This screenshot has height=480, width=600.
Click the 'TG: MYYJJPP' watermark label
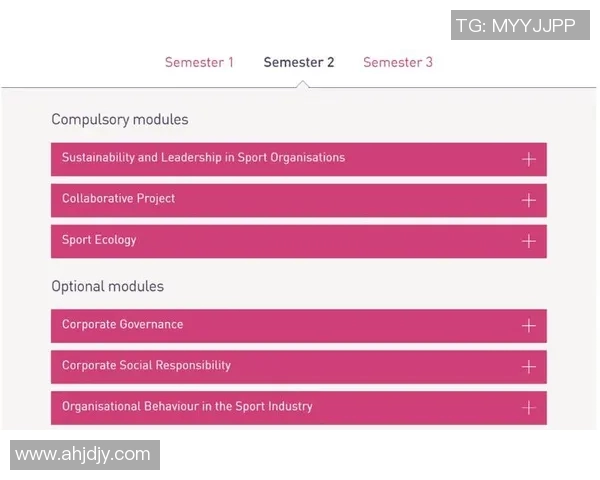click(x=516, y=26)
